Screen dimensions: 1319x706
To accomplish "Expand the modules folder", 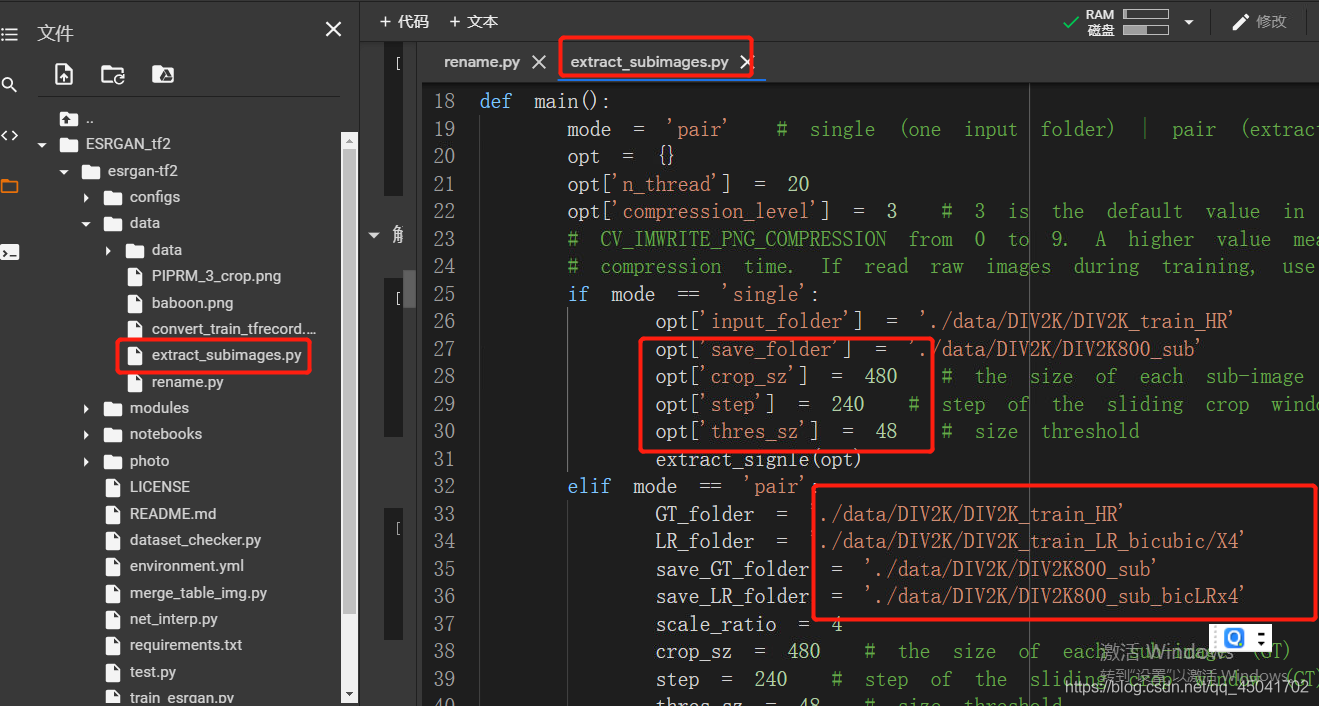I will pos(86,408).
